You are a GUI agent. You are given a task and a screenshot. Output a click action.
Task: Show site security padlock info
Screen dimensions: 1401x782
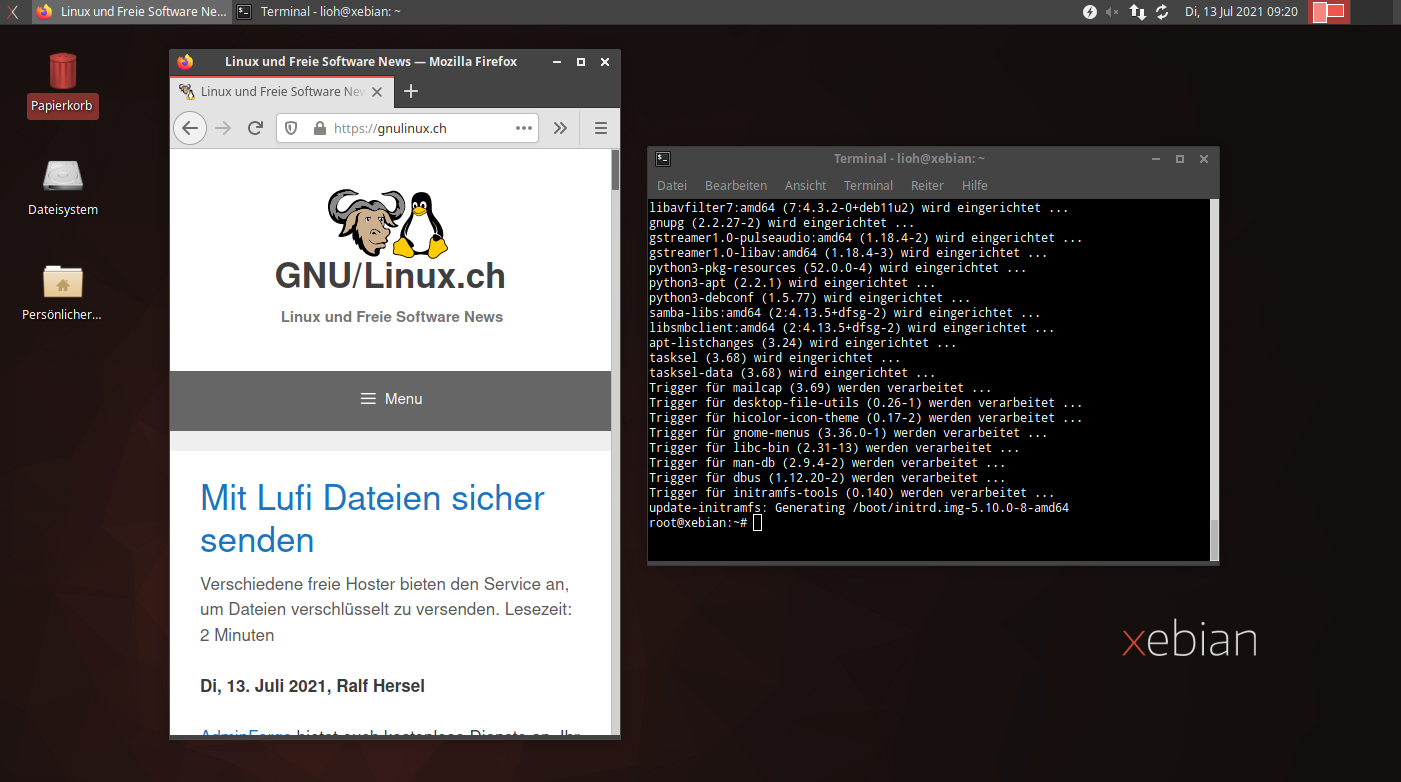click(320, 128)
